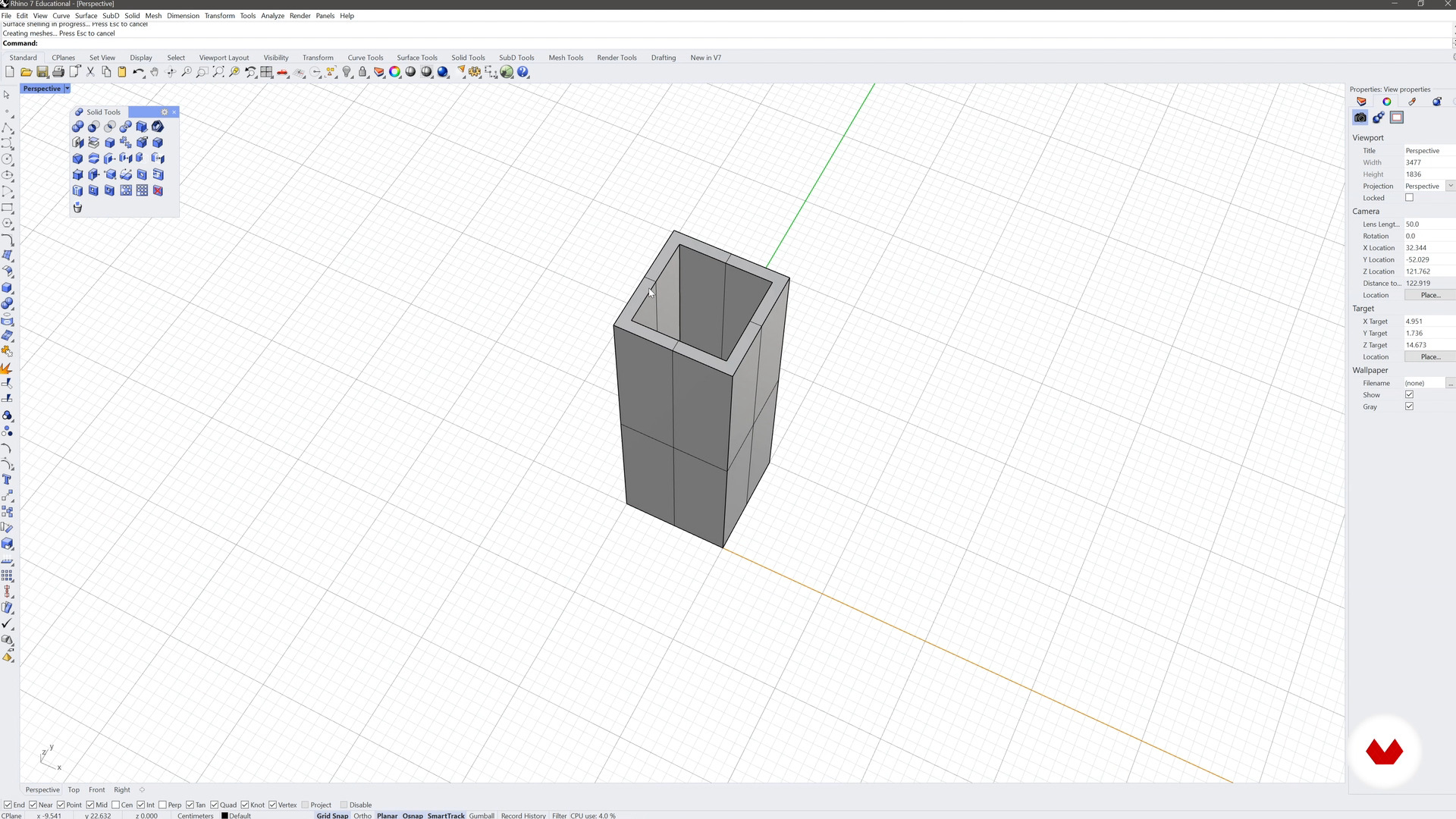The height and width of the screenshot is (819, 1456).
Task: Click the light bulb Hide objects icon
Action: pyautogui.click(x=347, y=72)
